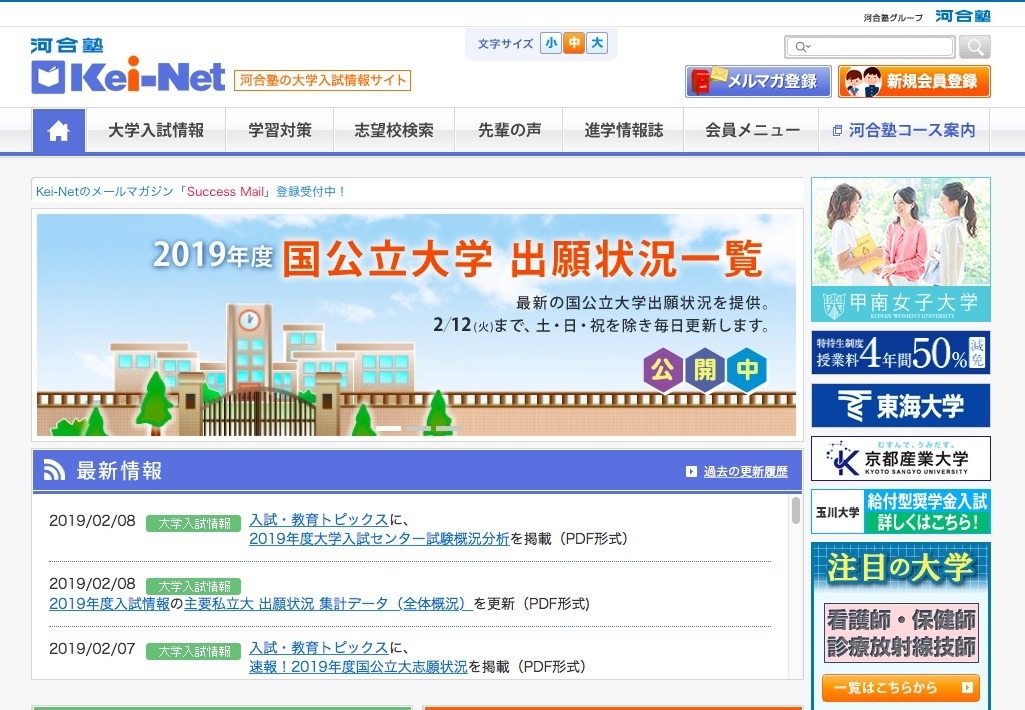Click the search magnifier icon
The width and height of the screenshot is (1025, 710).
pos(973,46)
